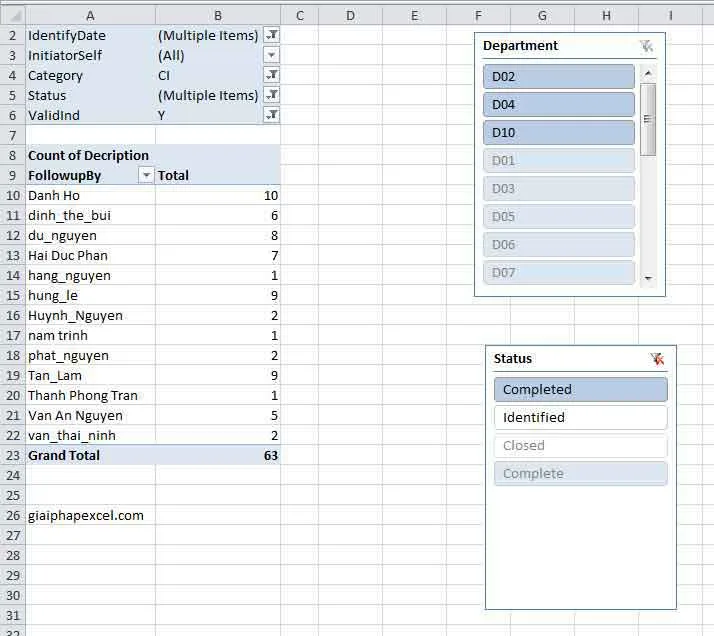Clear the Department slicer filter

point(646,46)
